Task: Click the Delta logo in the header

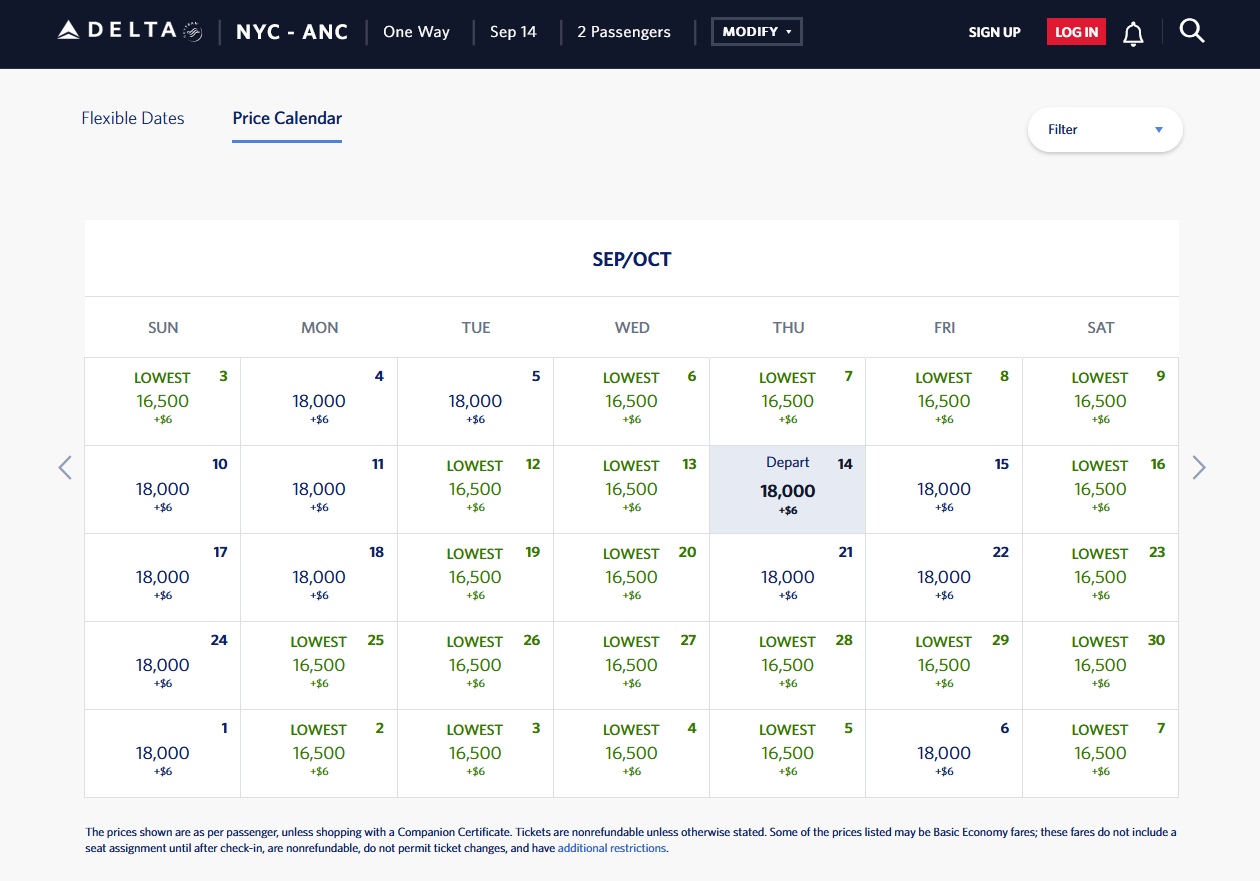Action: pos(130,31)
